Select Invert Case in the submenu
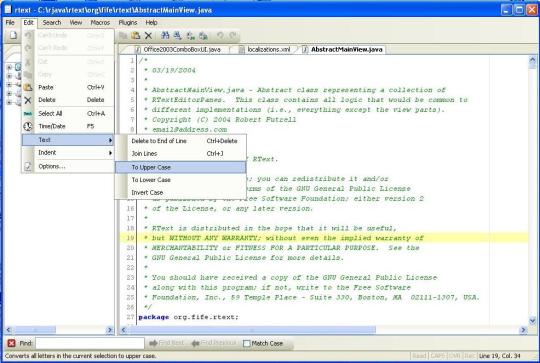Screen dimensions: 540x363 (x=180, y=193)
